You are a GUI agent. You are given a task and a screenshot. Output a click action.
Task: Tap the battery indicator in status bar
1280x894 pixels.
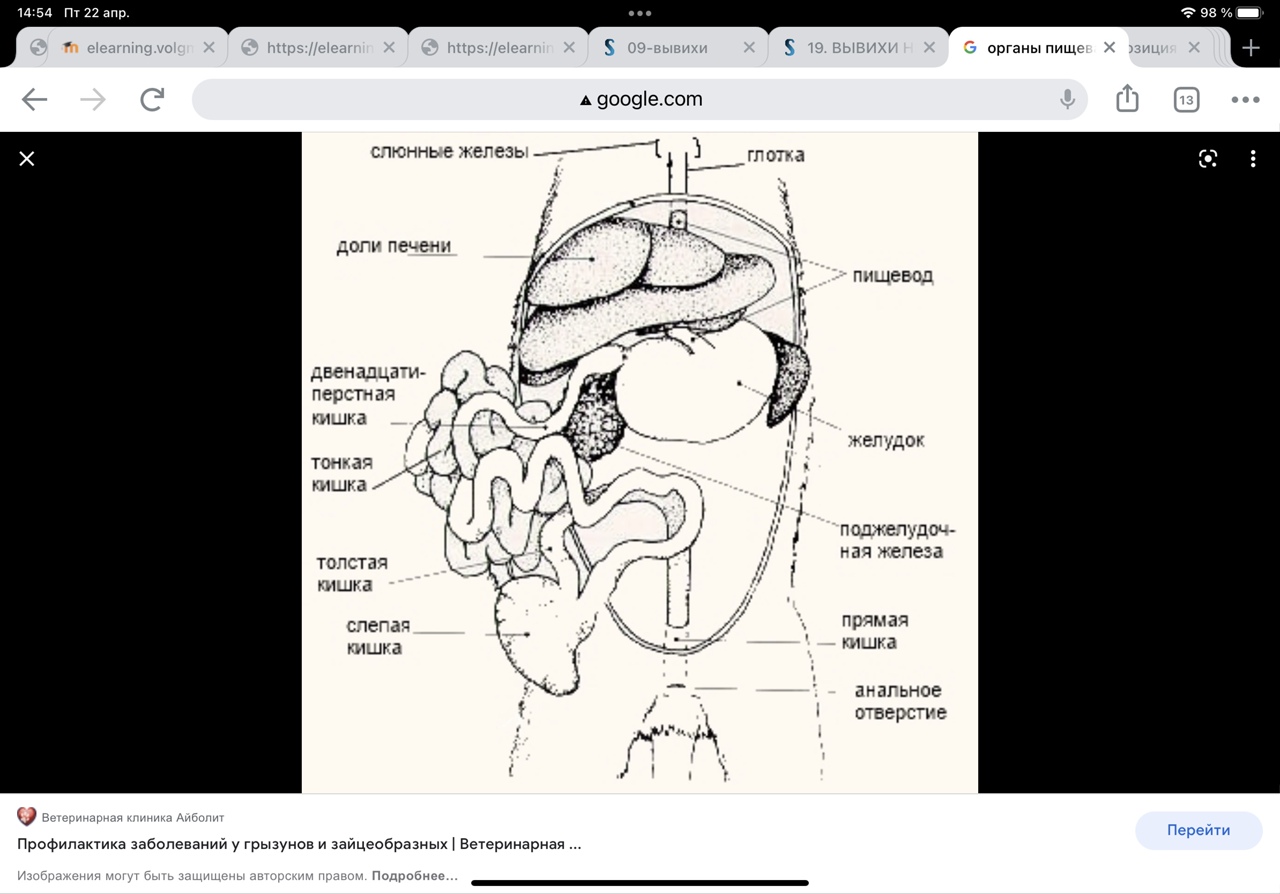pos(1250,13)
